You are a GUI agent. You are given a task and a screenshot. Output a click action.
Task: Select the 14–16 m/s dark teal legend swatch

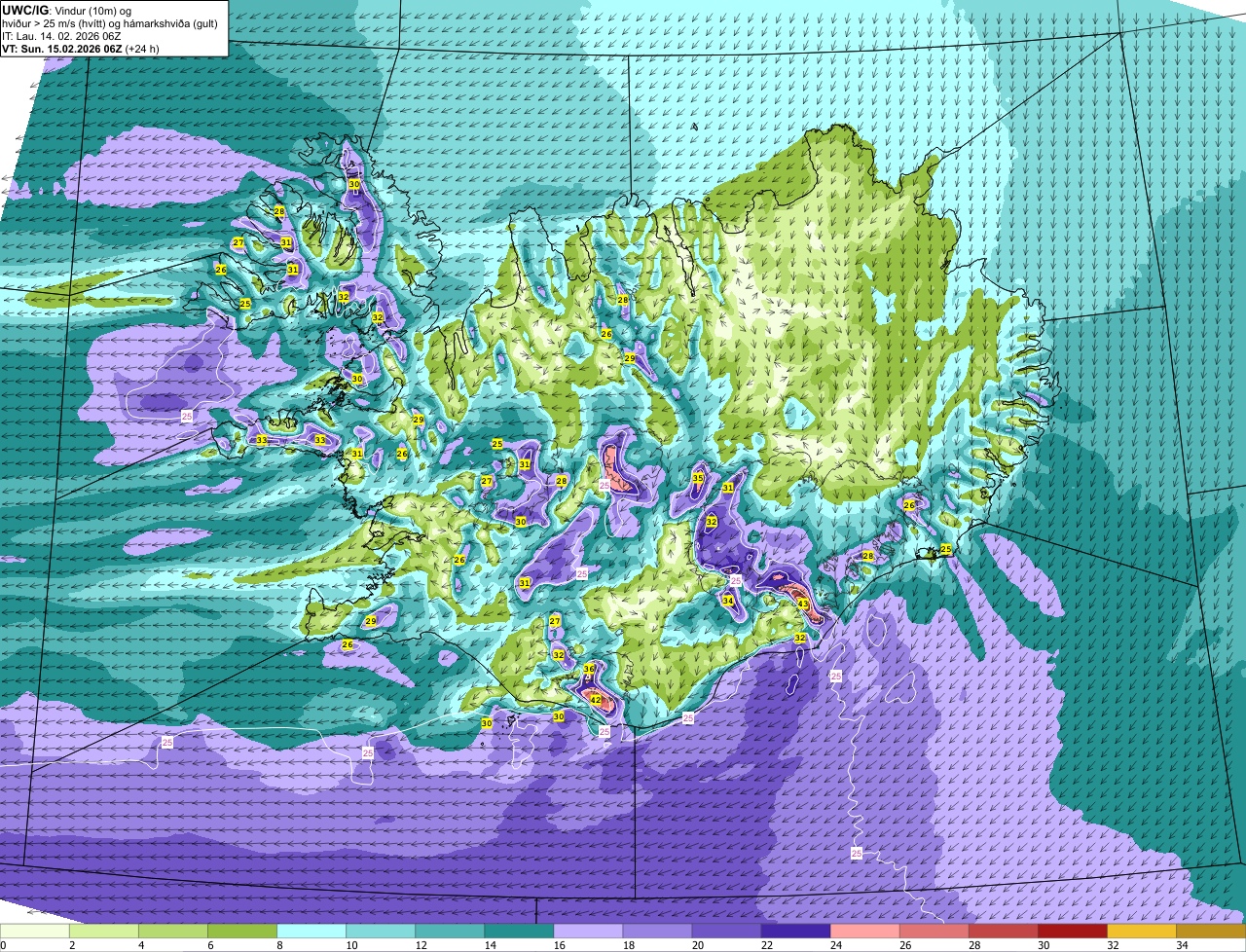519,932
